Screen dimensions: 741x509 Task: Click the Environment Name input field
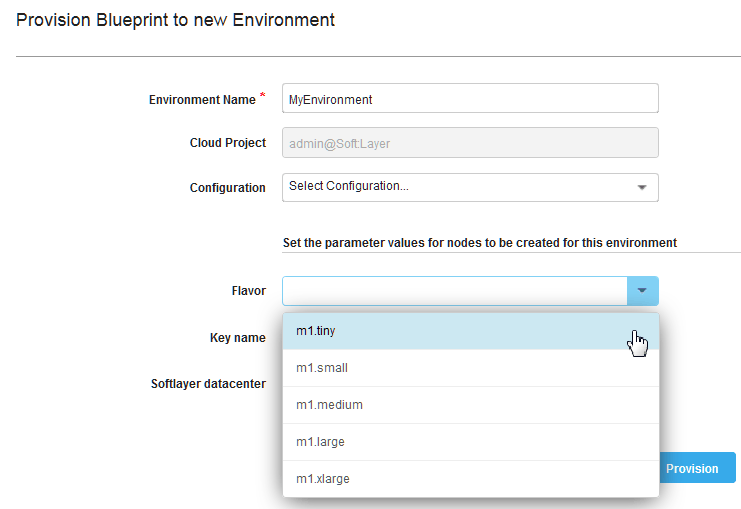click(470, 98)
